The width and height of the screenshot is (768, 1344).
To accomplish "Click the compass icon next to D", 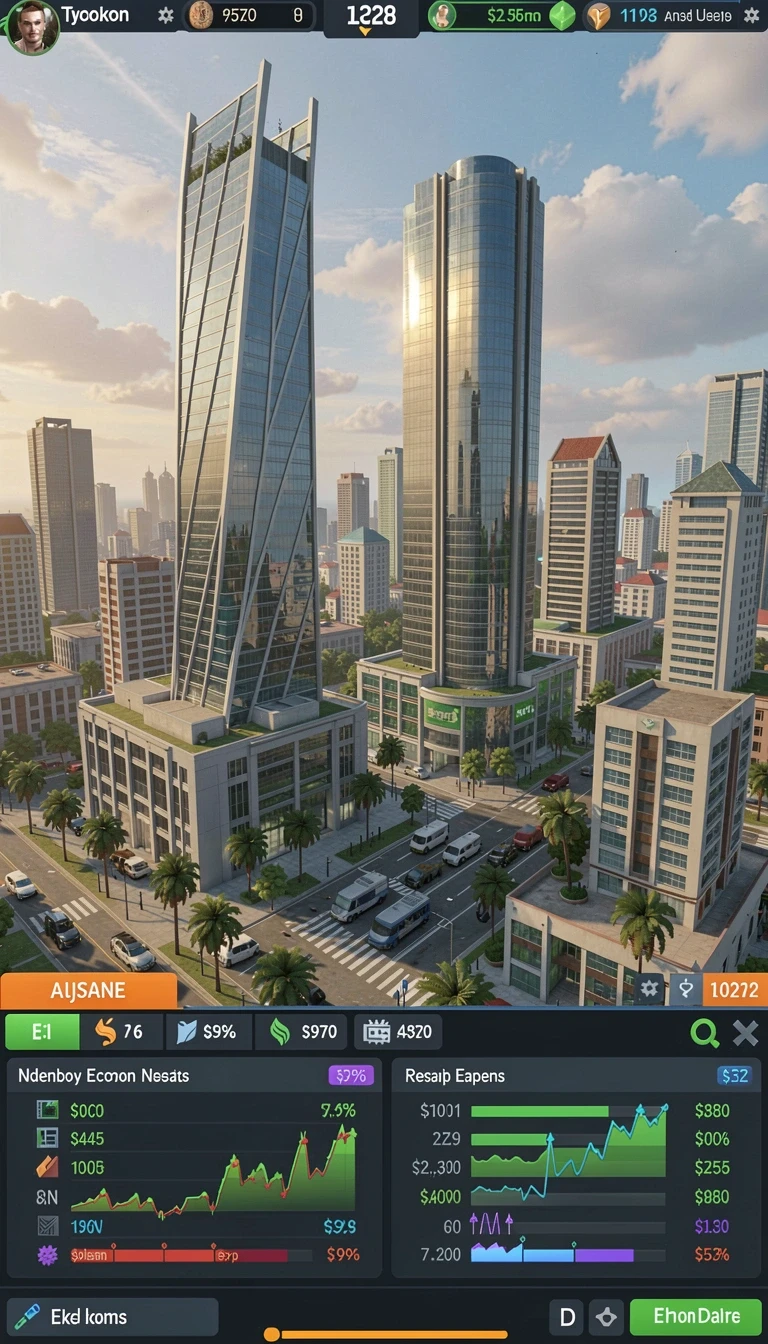I will (x=606, y=1316).
